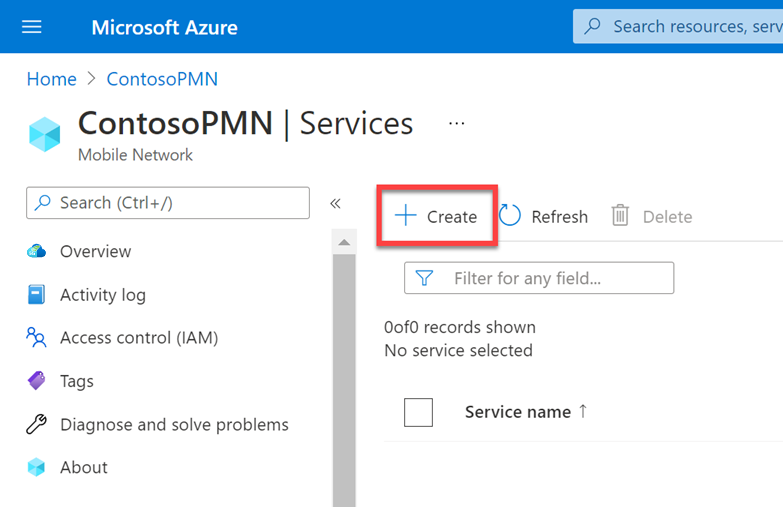Open Access control (IAM)
783x507 pixels.
pos(139,338)
